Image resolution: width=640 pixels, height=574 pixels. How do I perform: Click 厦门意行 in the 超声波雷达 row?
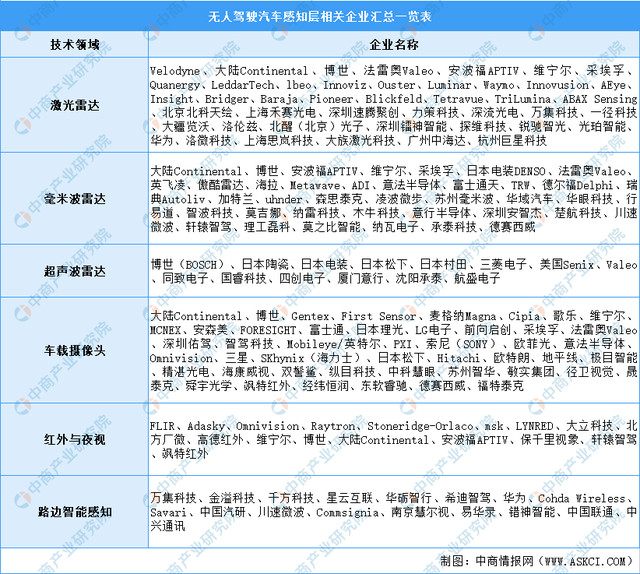360,278
